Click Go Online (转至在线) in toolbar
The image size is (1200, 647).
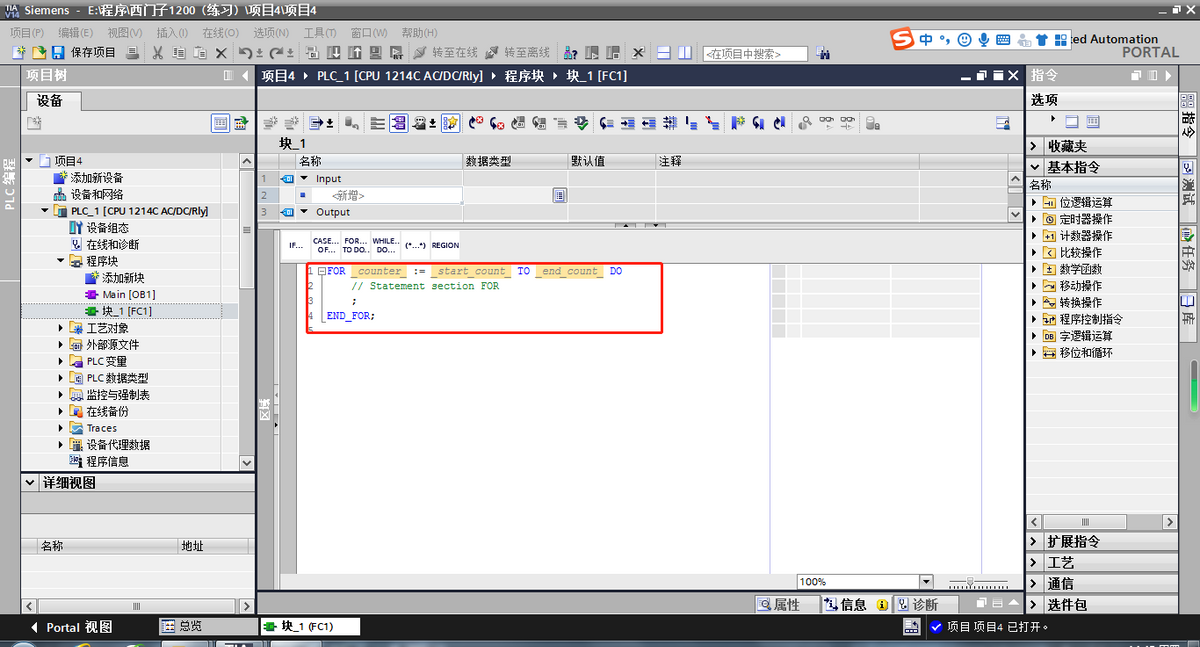pyautogui.click(x=446, y=53)
